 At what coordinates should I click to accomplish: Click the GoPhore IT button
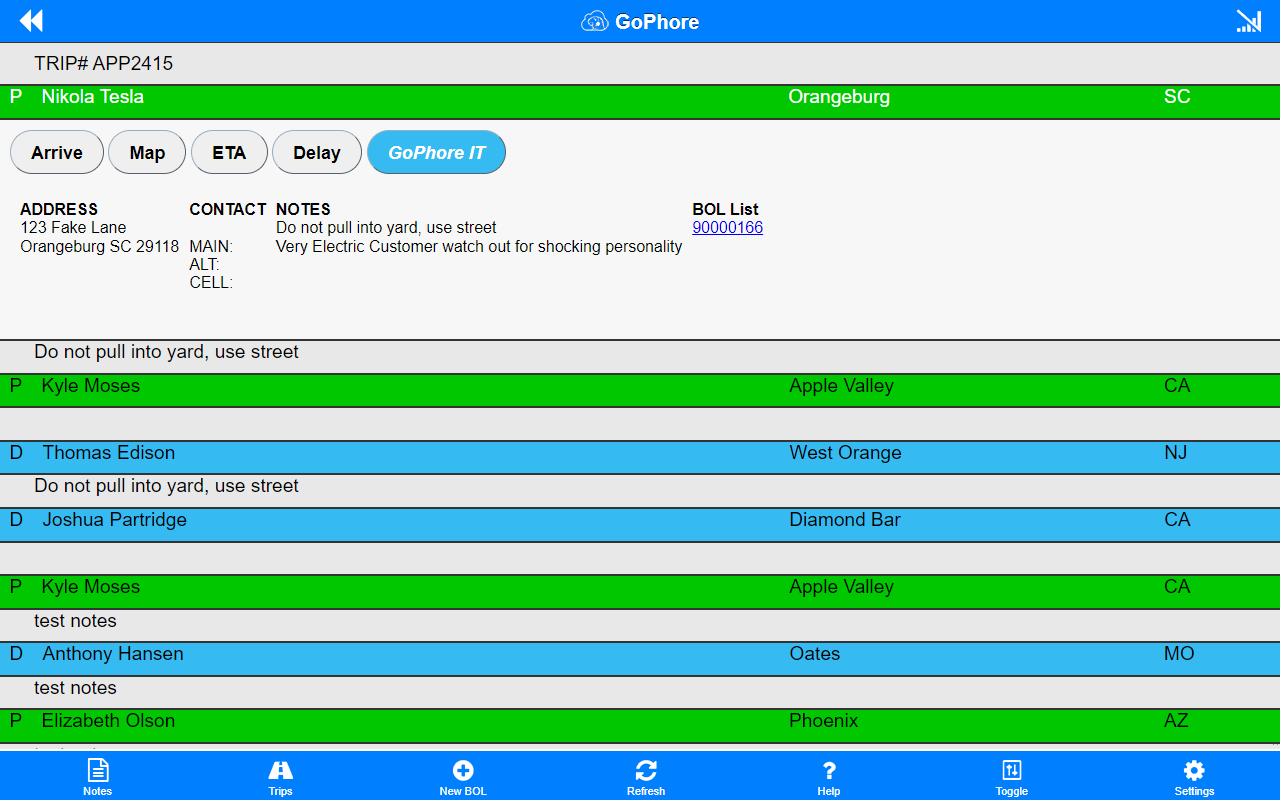tap(437, 153)
